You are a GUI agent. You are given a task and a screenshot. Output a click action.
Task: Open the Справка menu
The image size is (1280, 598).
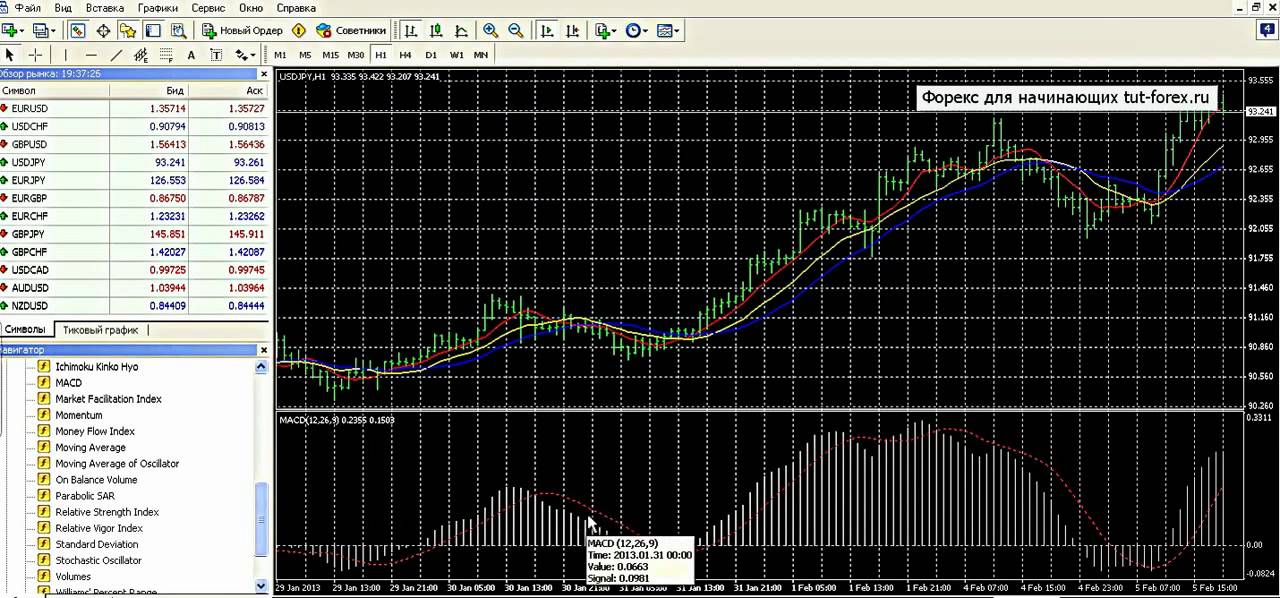tap(295, 7)
